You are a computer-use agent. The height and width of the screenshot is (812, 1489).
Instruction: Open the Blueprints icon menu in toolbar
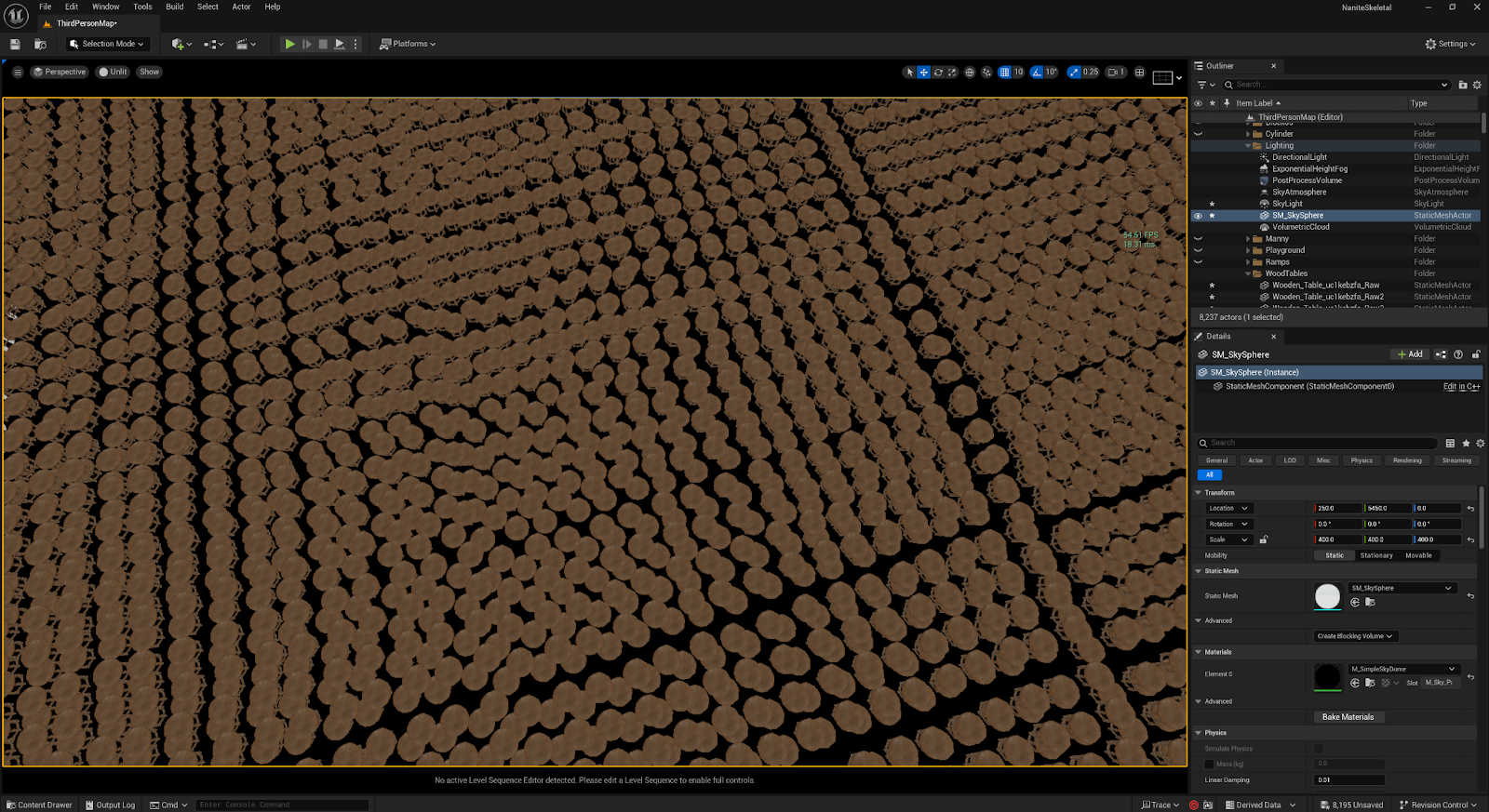point(213,44)
